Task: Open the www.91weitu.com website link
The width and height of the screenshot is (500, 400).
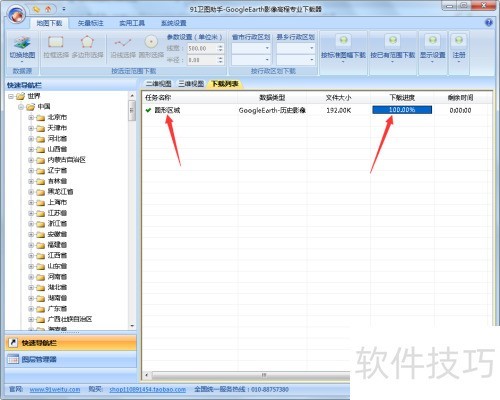Action: click(55, 389)
